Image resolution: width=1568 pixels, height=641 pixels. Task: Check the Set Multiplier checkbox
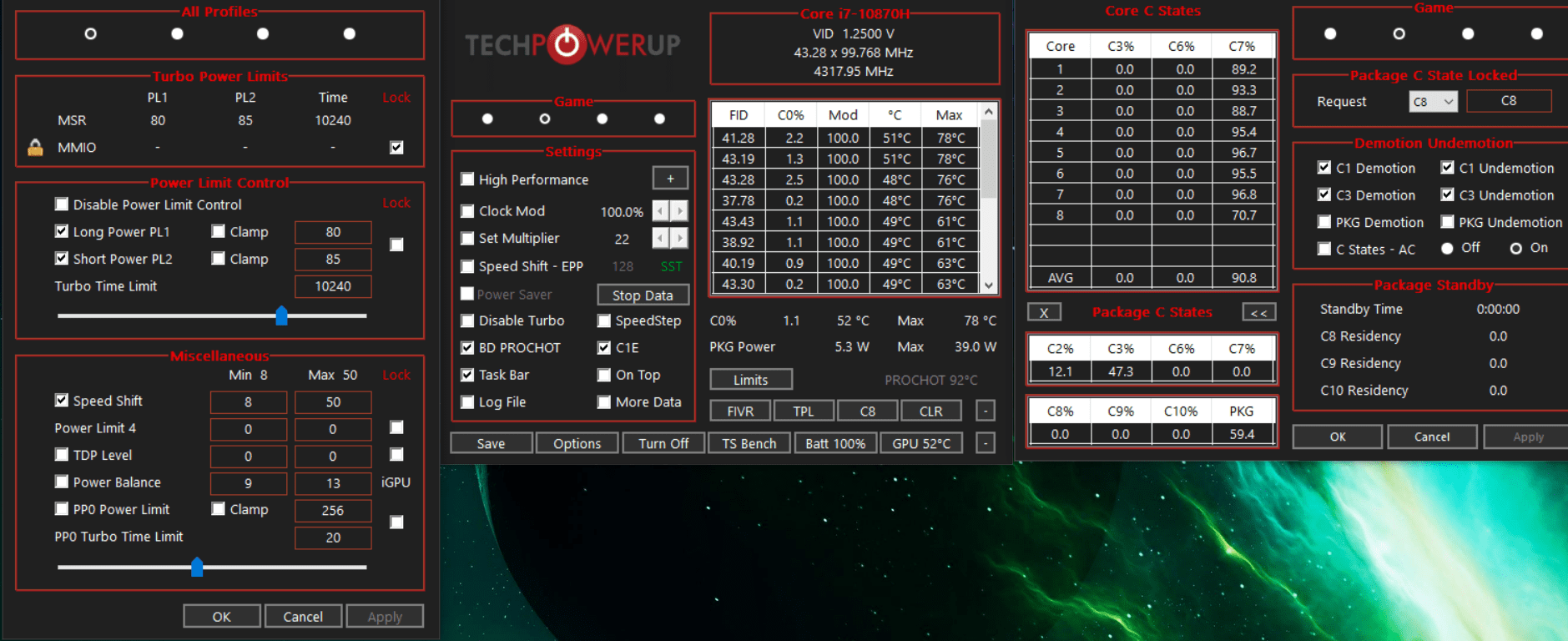point(467,239)
